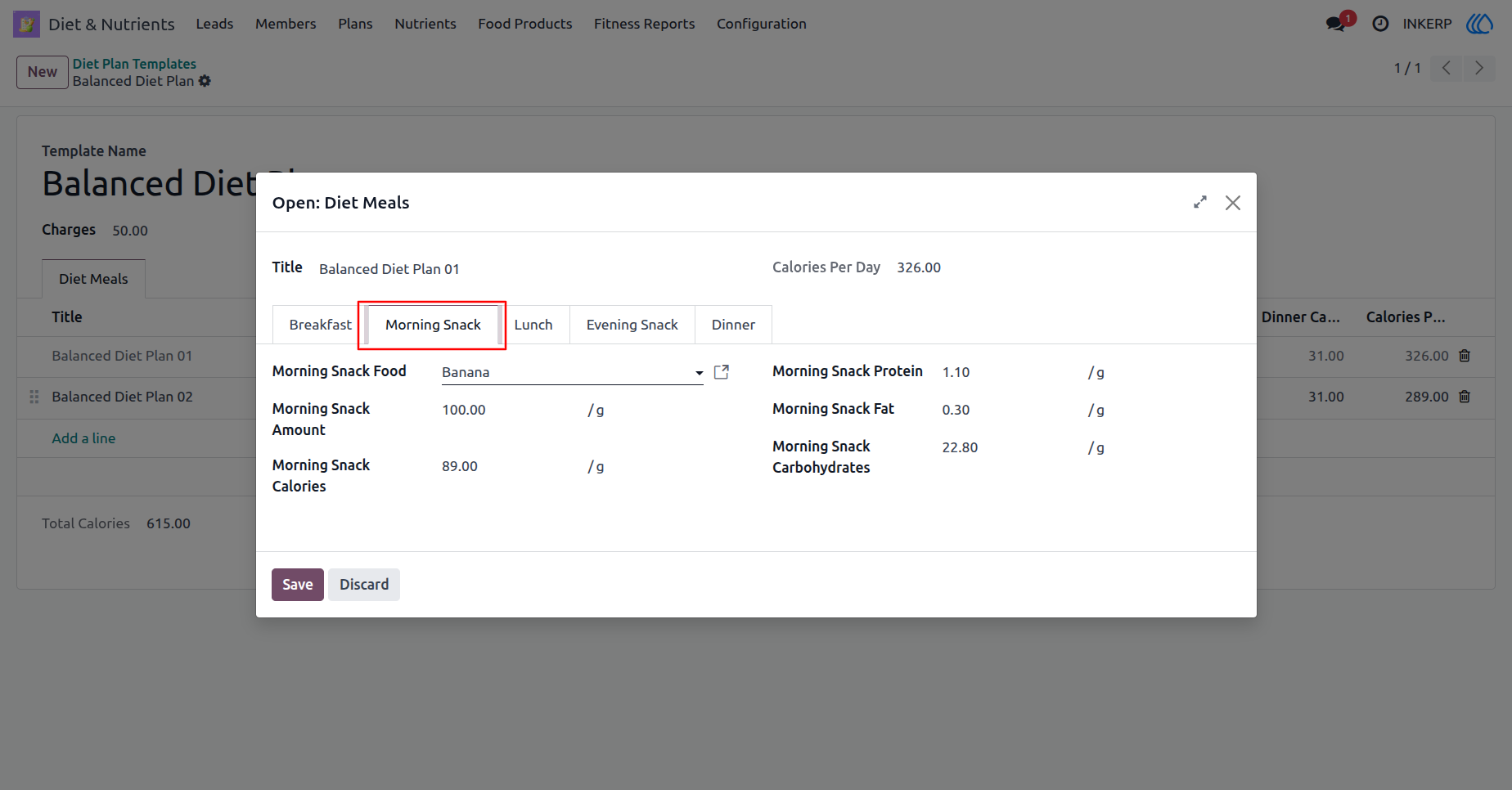The image size is (1512, 790).
Task: Delete the Balanced Diet Plan 01 row
Action: pos(1465,356)
